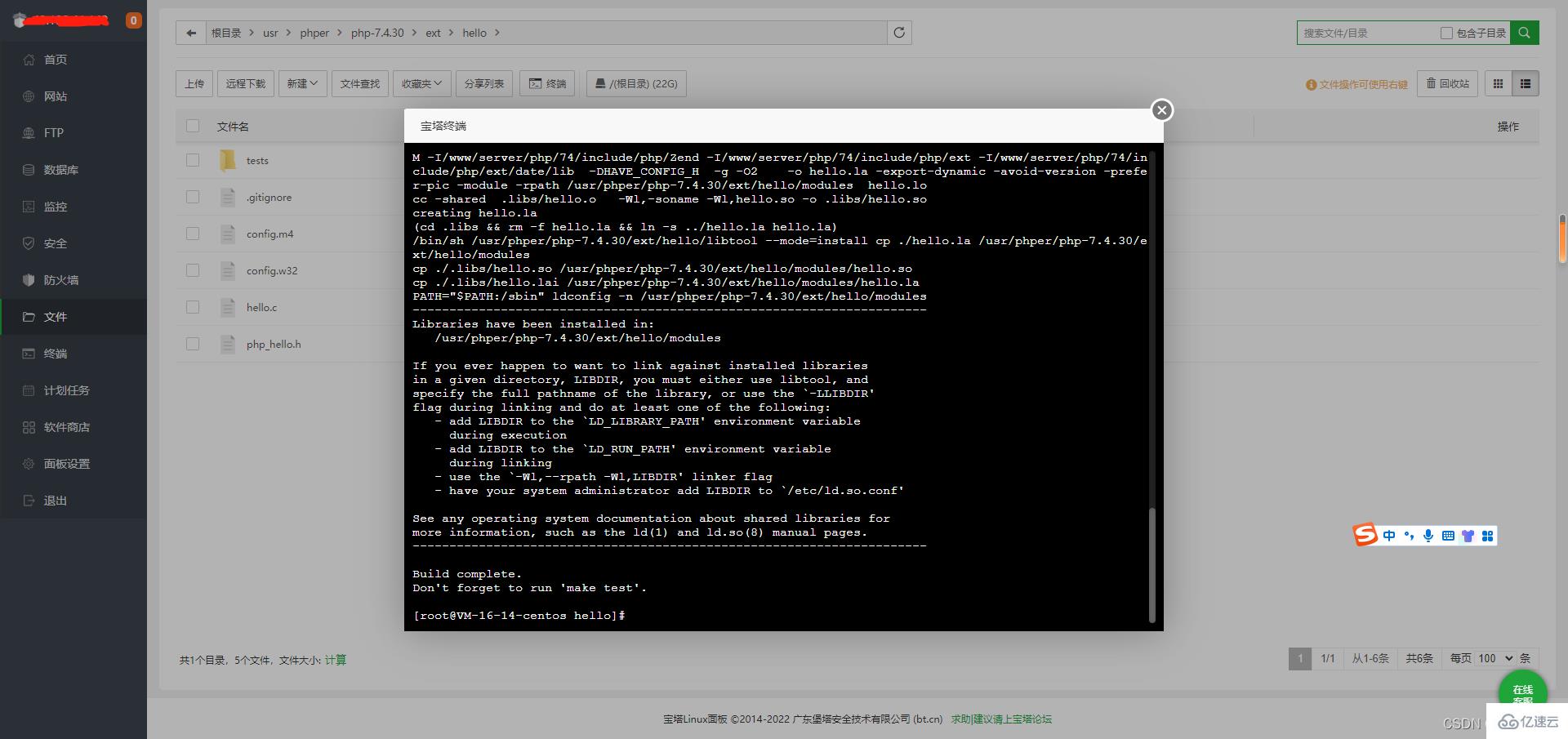Open 计划任务 scheduled tasks
Screen dimensions: 1568x739
(67, 390)
